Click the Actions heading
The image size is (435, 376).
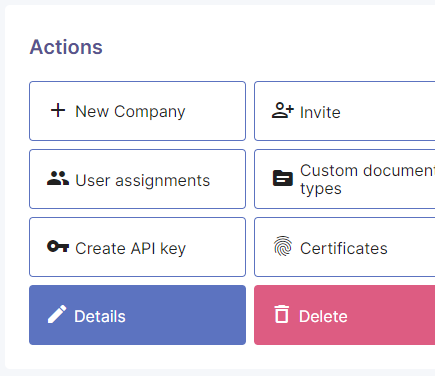click(66, 47)
